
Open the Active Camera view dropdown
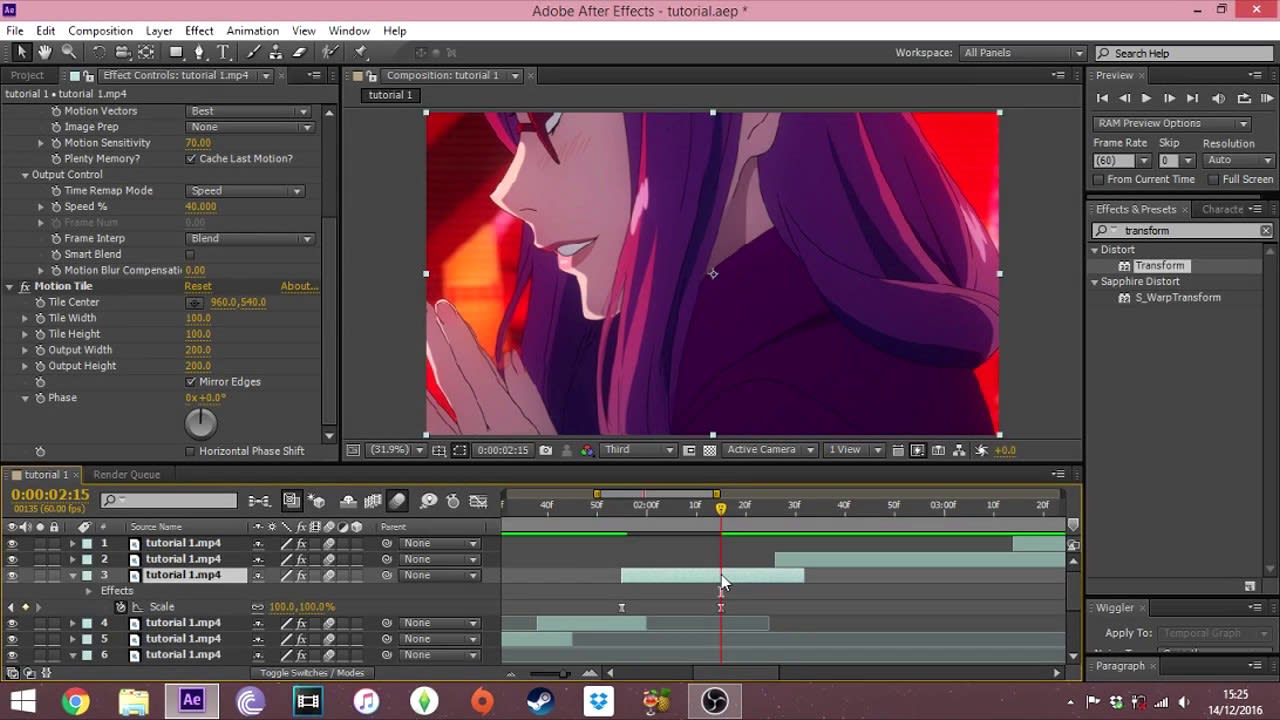point(770,449)
